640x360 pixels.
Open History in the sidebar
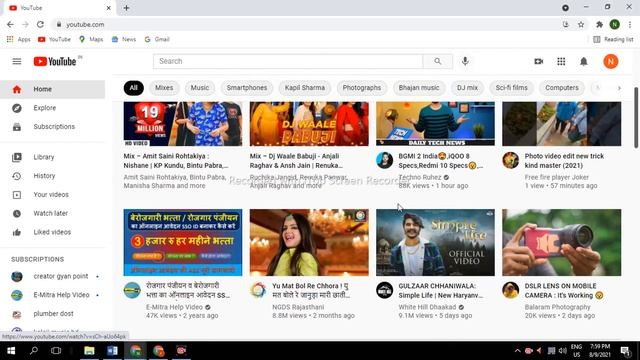click(x=53, y=176)
